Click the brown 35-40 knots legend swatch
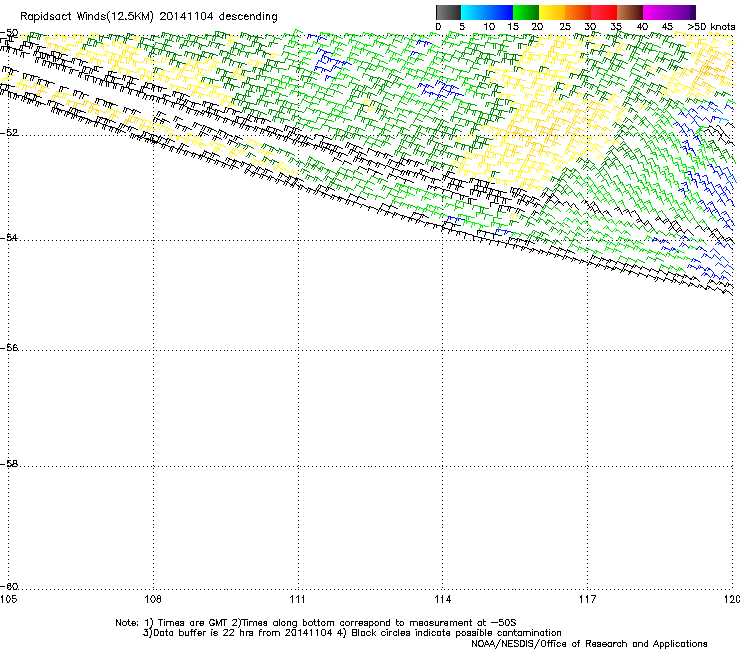Screen dimensions: 740x650 coord(630,12)
